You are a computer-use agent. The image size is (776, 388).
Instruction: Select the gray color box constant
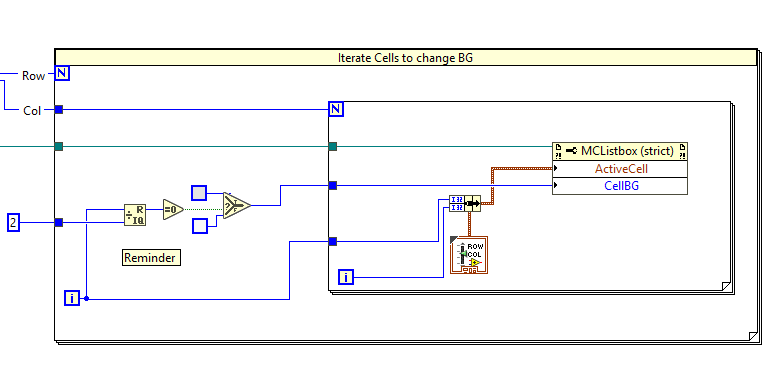click(199, 193)
